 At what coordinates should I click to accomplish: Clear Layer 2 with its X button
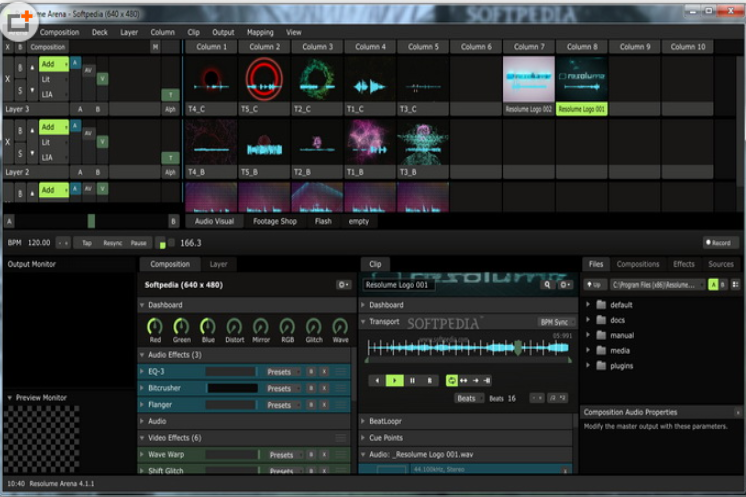(8, 142)
